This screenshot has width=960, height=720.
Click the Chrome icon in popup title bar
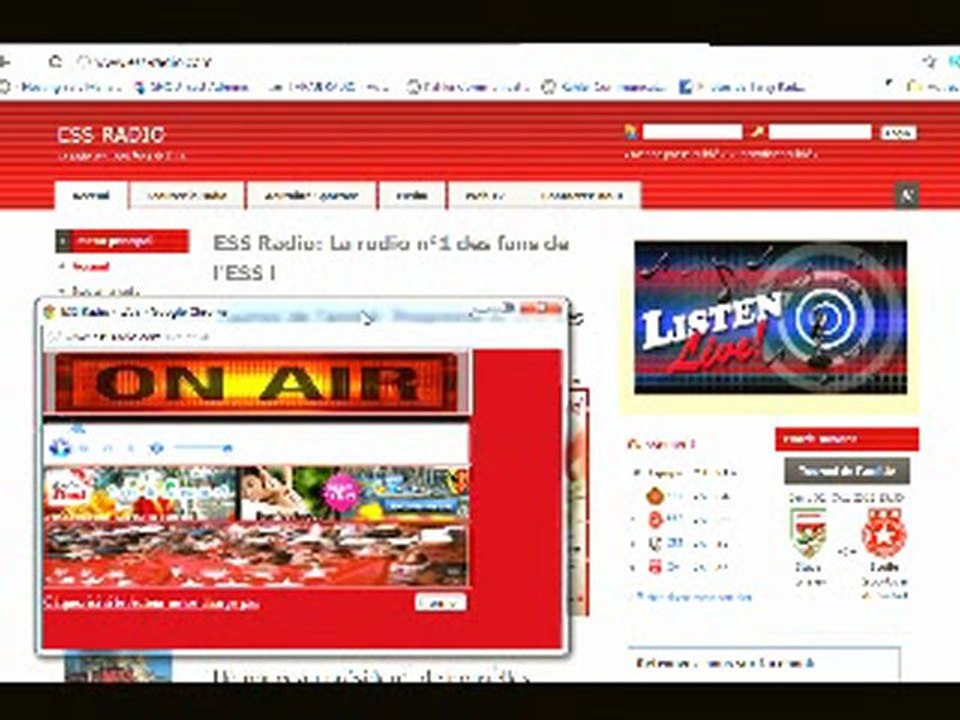click(x=50, y=313)
